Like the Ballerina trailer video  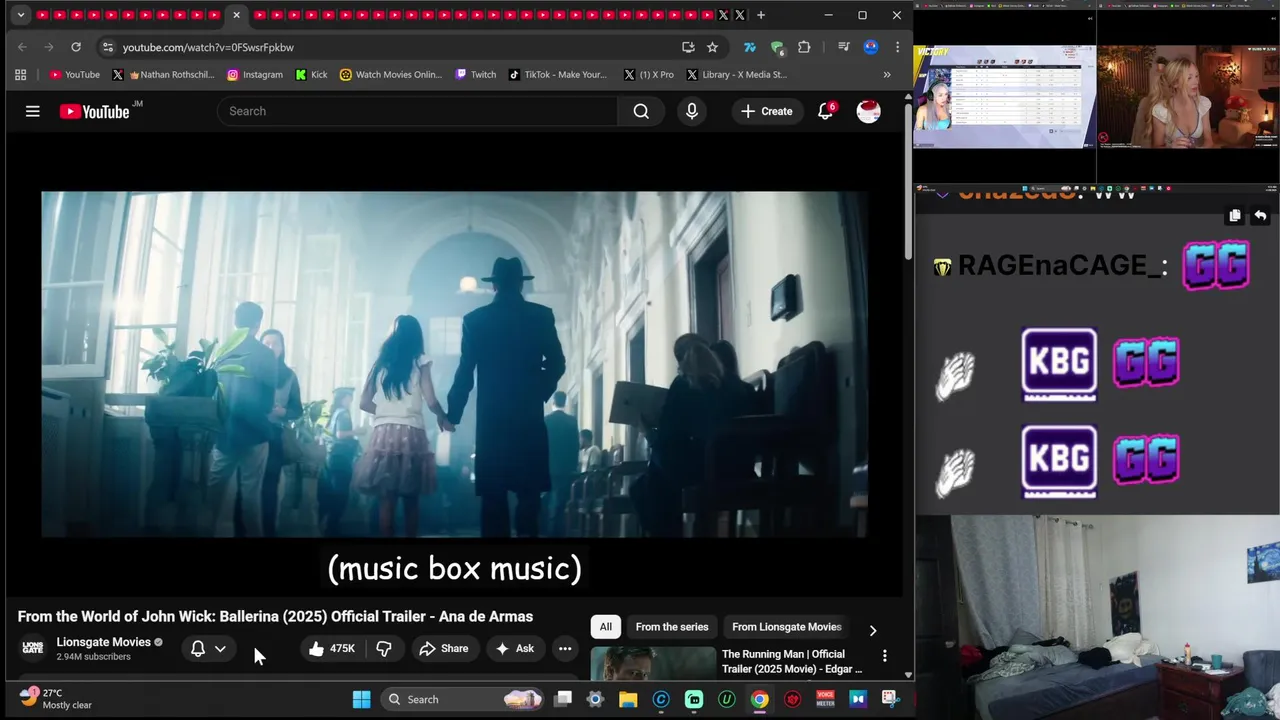pyautogui.click(x=332, y=648)
